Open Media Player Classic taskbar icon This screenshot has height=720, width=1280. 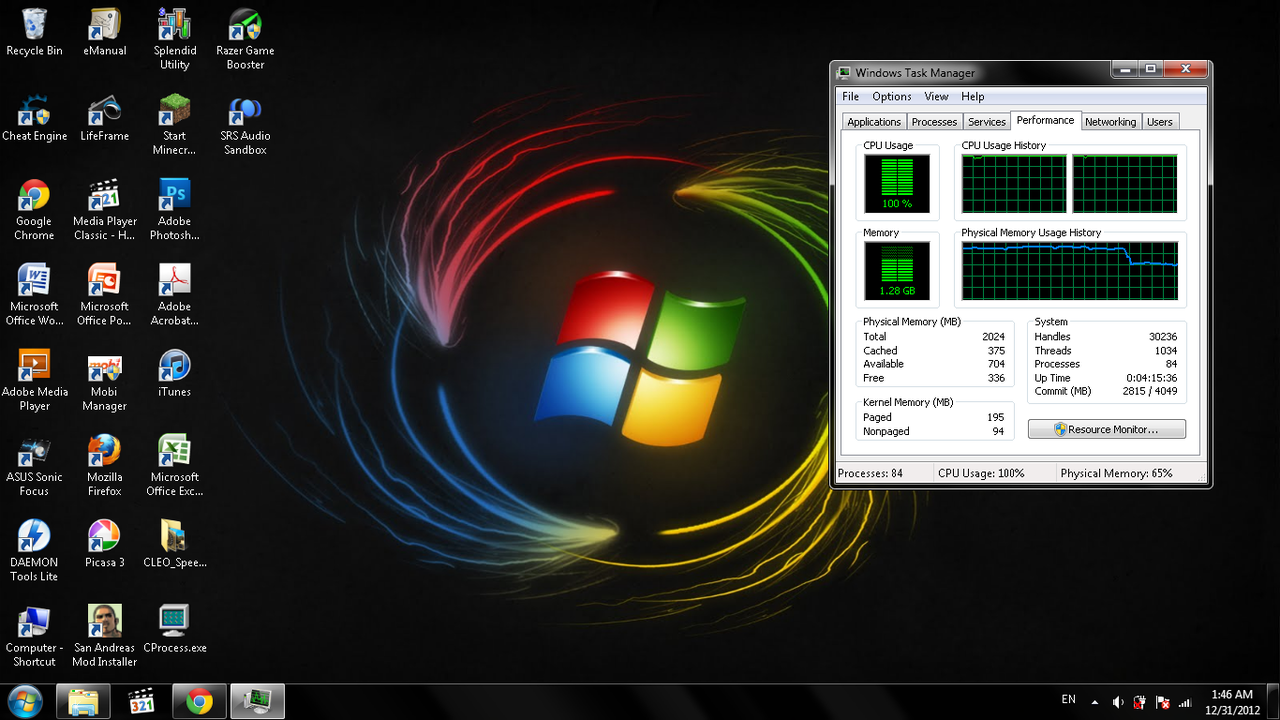(x=141, y=702)
